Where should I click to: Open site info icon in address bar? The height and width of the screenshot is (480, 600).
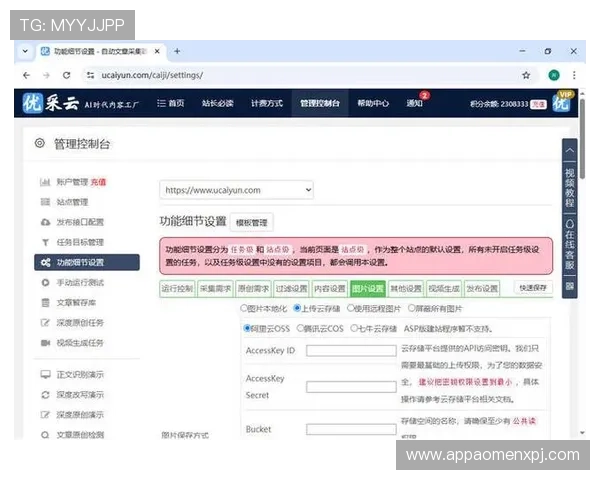pos(90,75)
